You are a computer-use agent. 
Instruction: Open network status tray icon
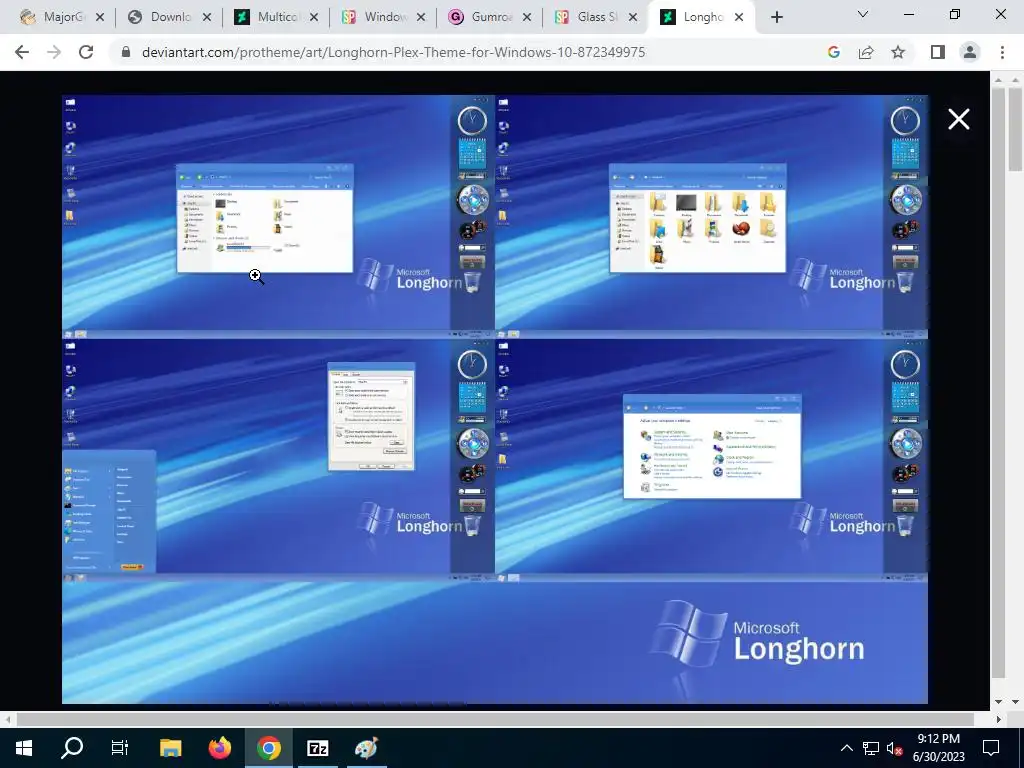[871, 748]
